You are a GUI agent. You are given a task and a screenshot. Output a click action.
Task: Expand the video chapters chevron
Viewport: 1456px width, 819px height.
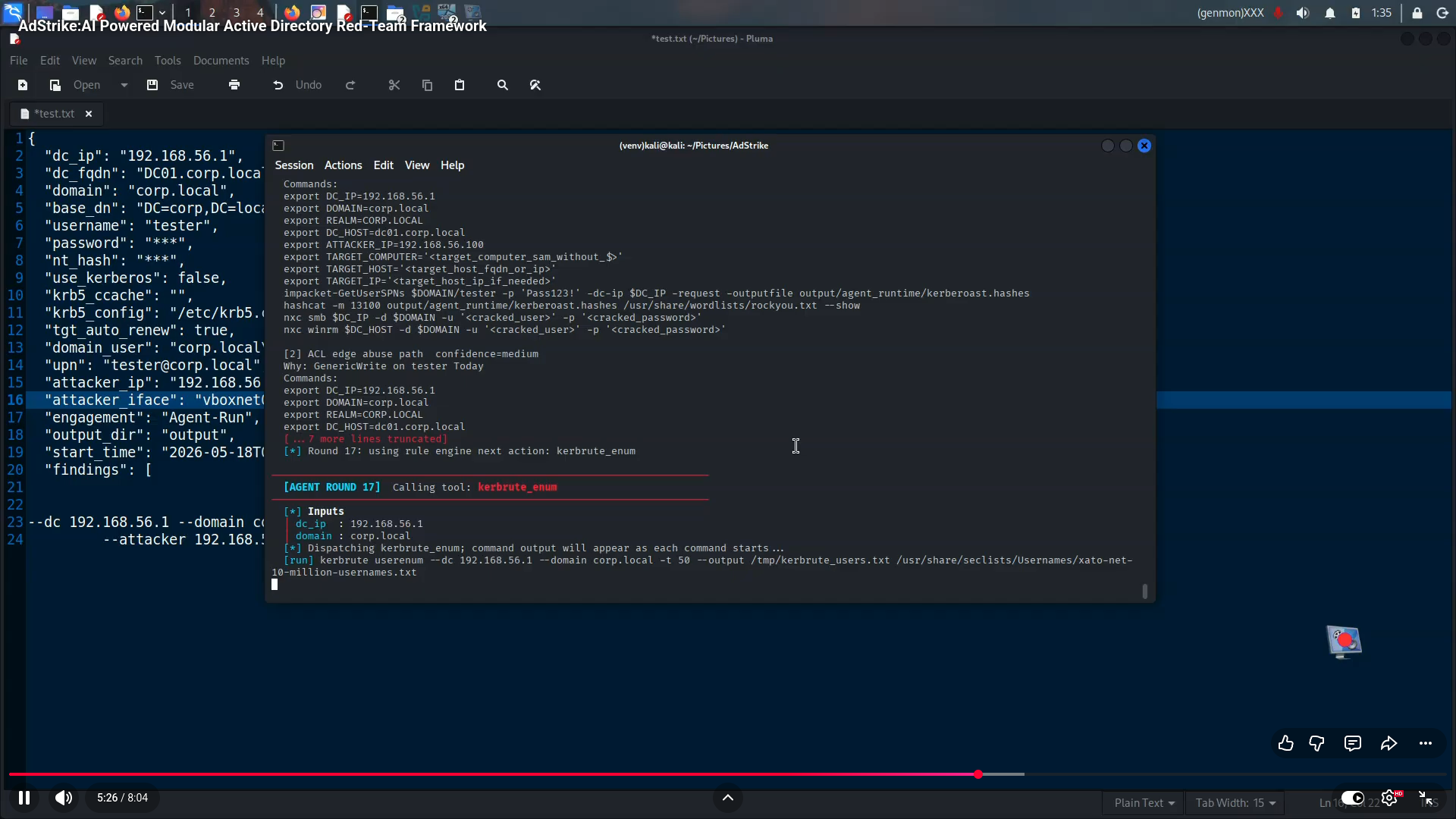728,798
